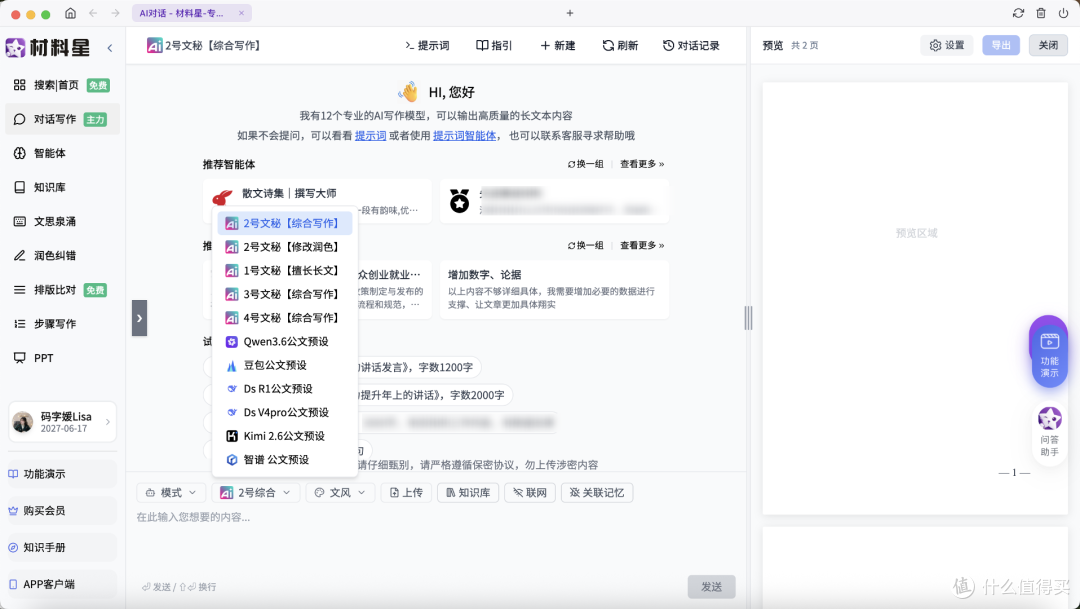The height and width of the screenshot is (609, 1080).
Task: Select Qwen3.6公文预设 model
Action: pyautogui.click(x=284, y=342)
